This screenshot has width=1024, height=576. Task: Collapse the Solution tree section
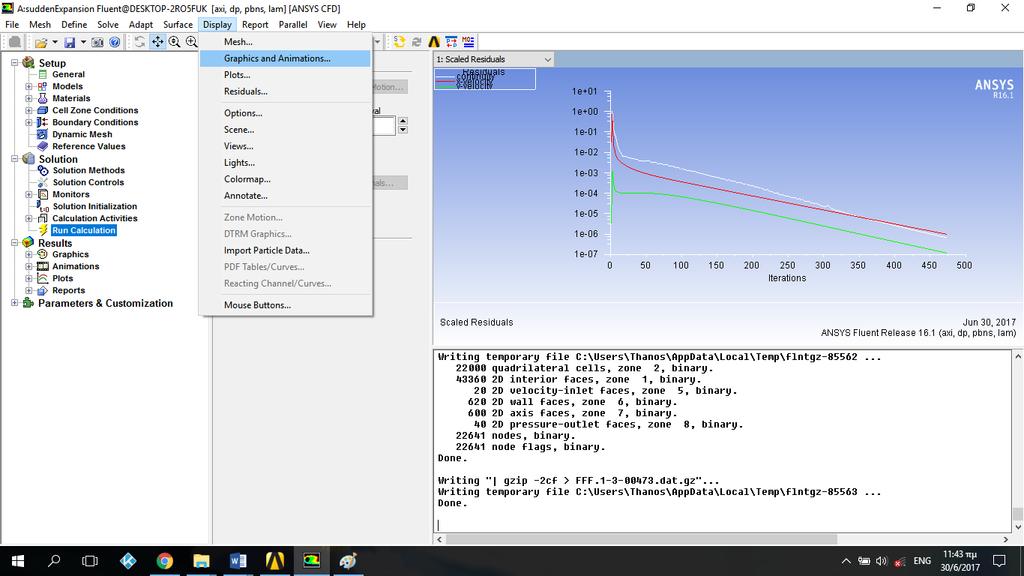[14, 159]
